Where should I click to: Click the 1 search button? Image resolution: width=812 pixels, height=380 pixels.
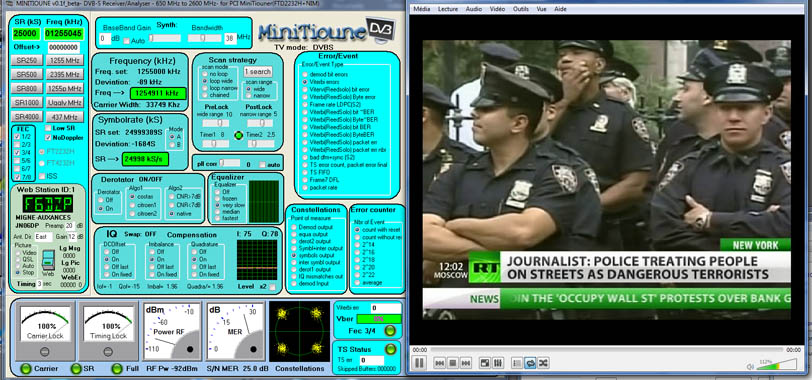(x=257, y=71)
